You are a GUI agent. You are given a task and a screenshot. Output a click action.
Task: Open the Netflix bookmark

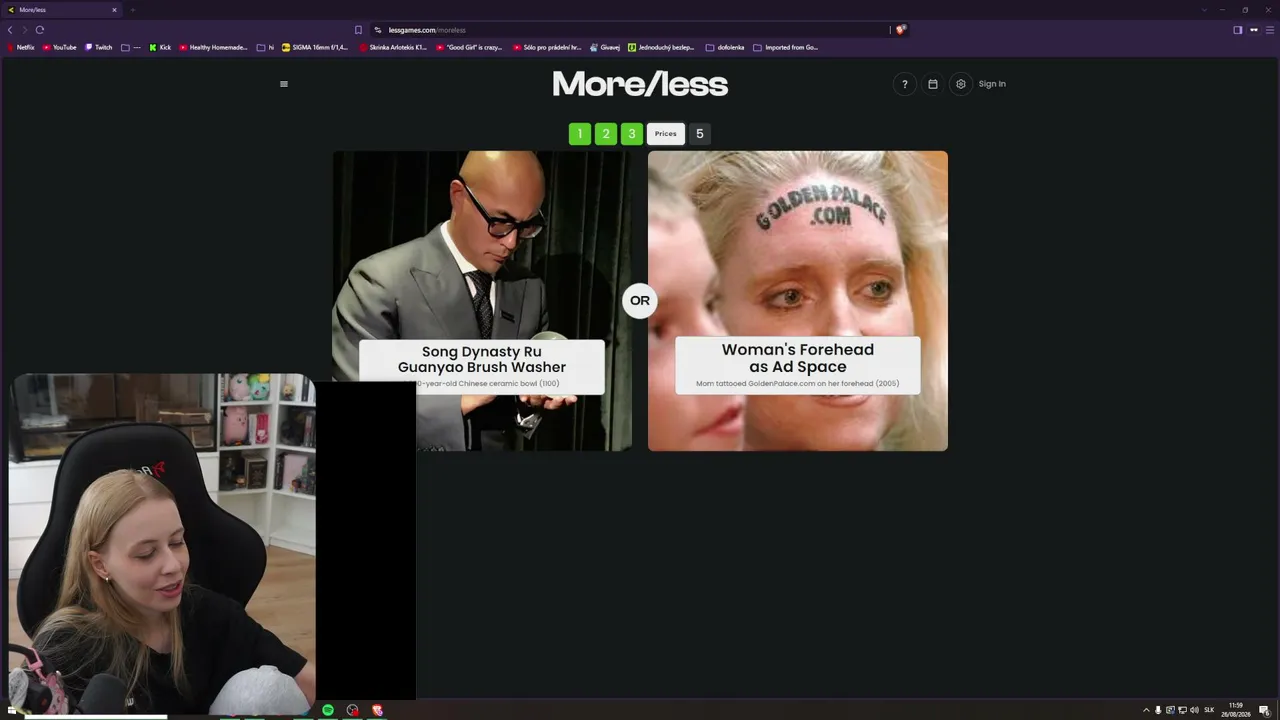pyautogui.click(x=21, y=47)
